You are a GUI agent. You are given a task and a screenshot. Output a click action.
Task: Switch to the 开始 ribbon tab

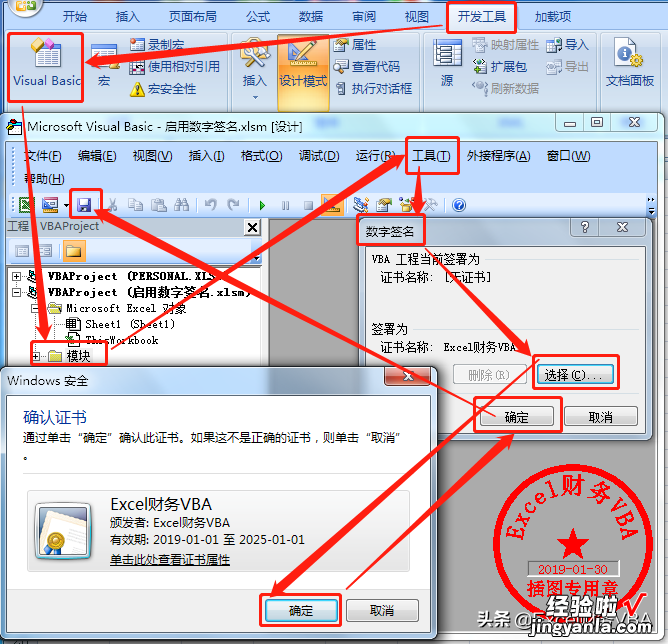(x=75, y=17)
